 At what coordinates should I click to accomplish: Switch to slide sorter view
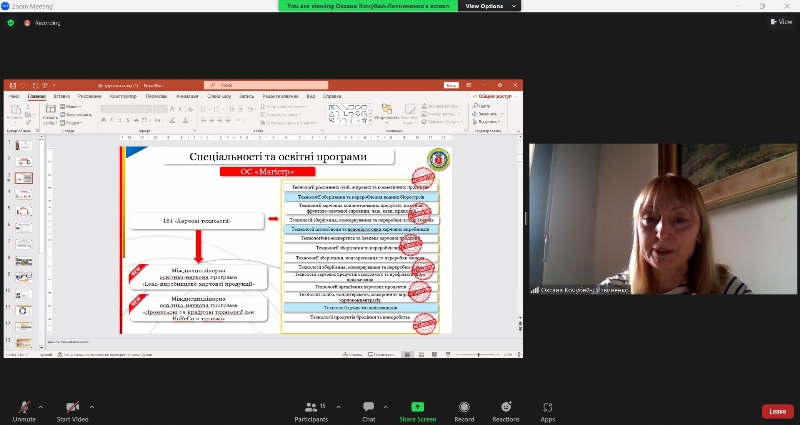[x=421, y=354]
